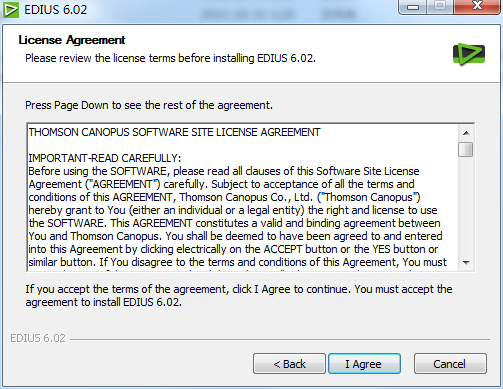Cancel the EDIUS installation
This screenshot has width=503, height=389.
tap(450, 364)
